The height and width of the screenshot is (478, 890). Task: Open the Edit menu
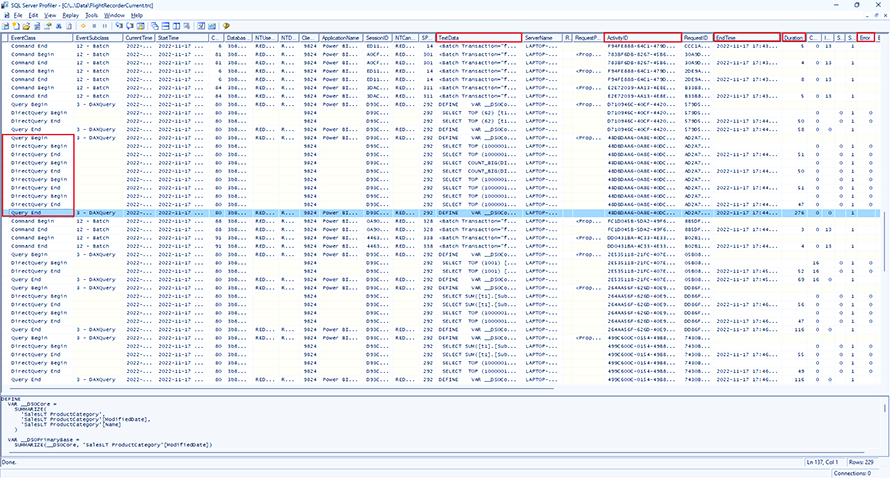33,15
